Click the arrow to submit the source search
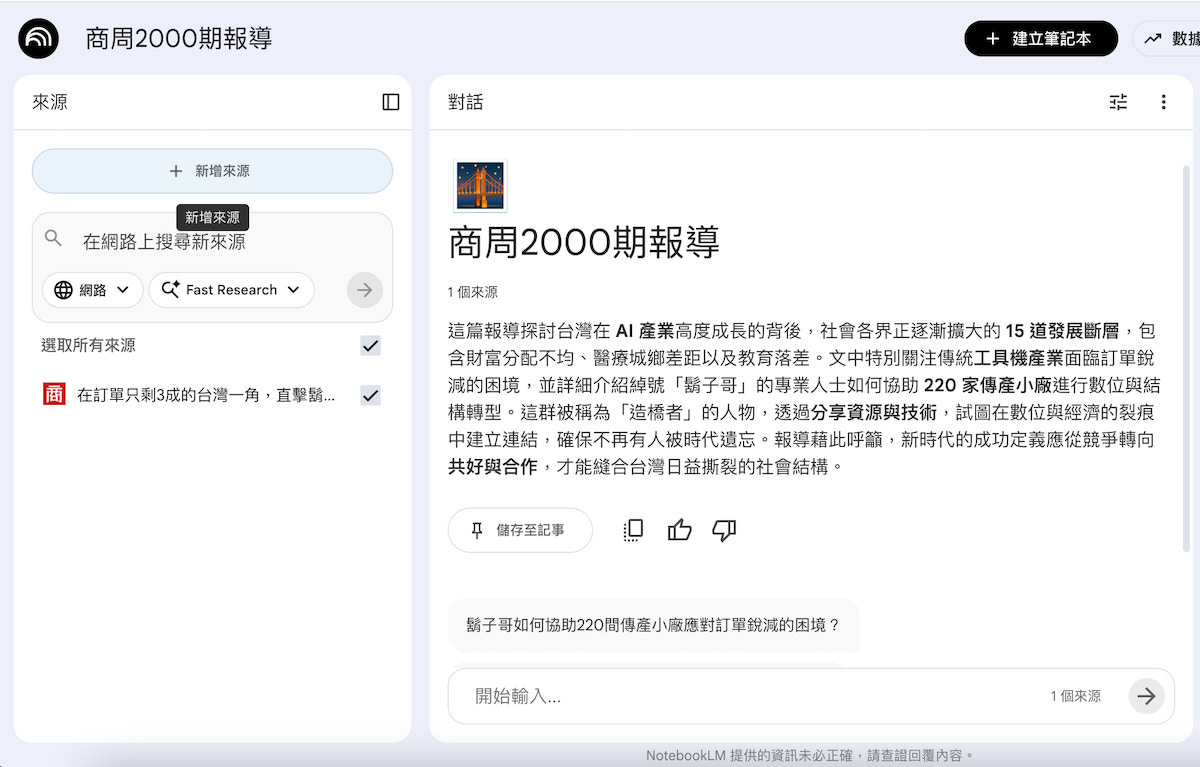 pos(365,290)
